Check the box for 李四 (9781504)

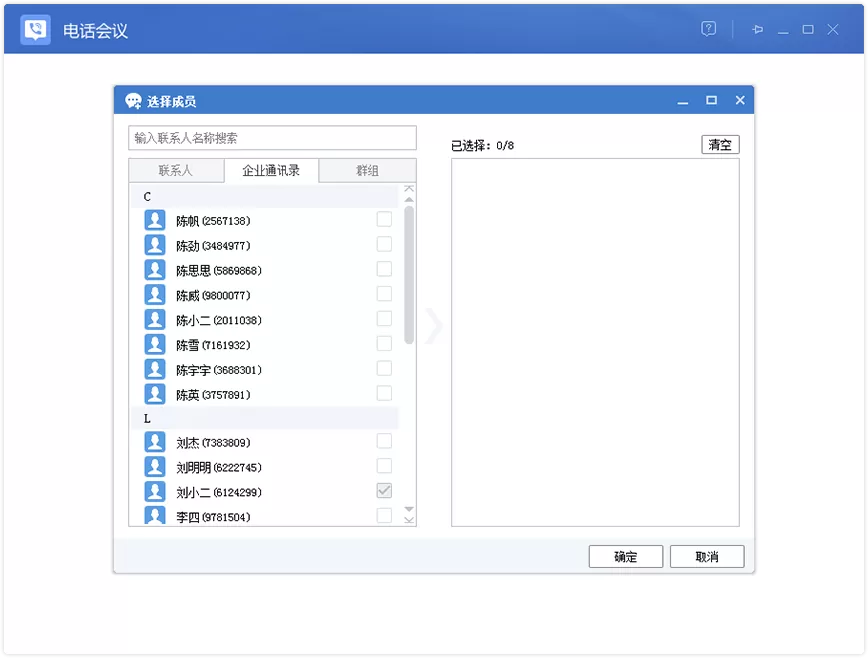tap(384, 515)
